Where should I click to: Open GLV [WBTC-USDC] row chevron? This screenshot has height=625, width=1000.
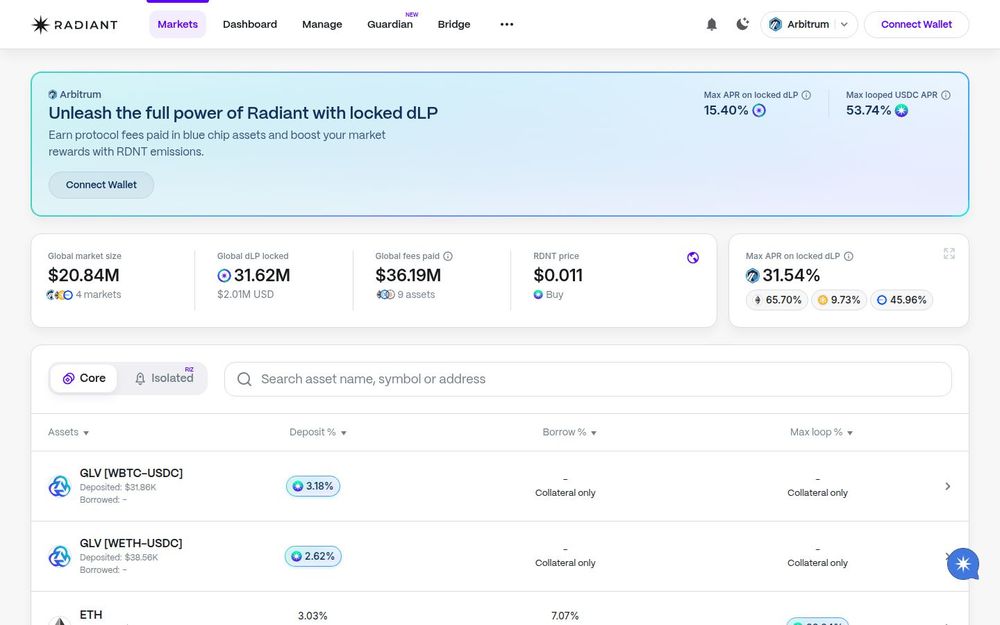pyautogui.click(x=948, y=487)
